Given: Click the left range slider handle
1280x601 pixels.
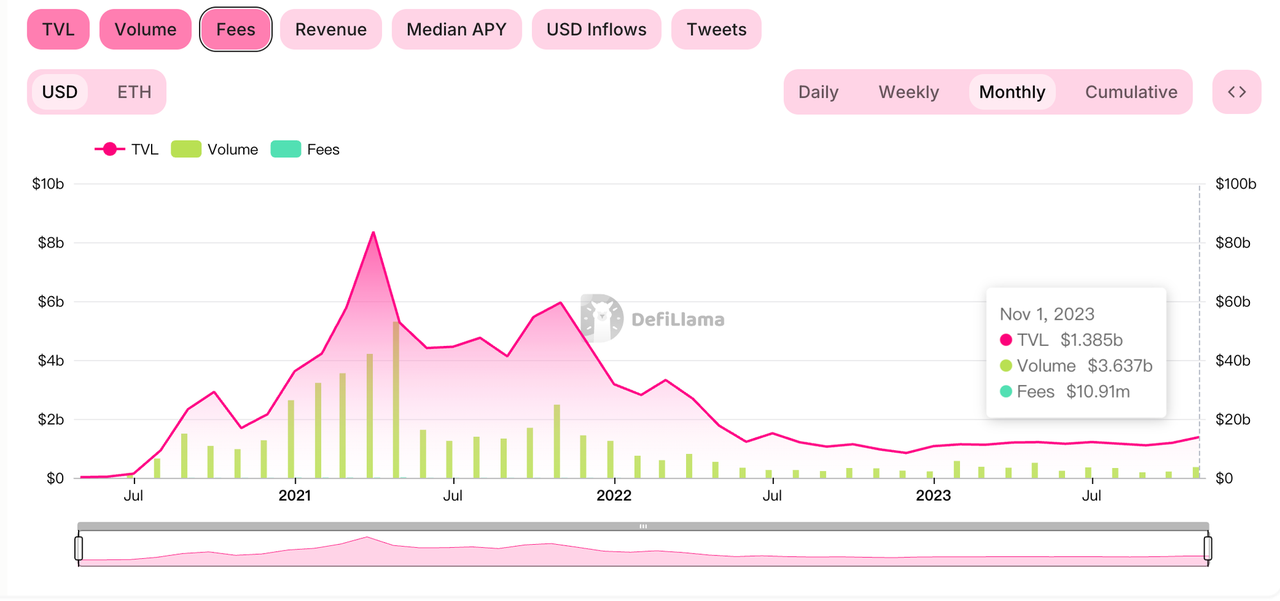Looking at the screenshot, I should coord(79,548).
